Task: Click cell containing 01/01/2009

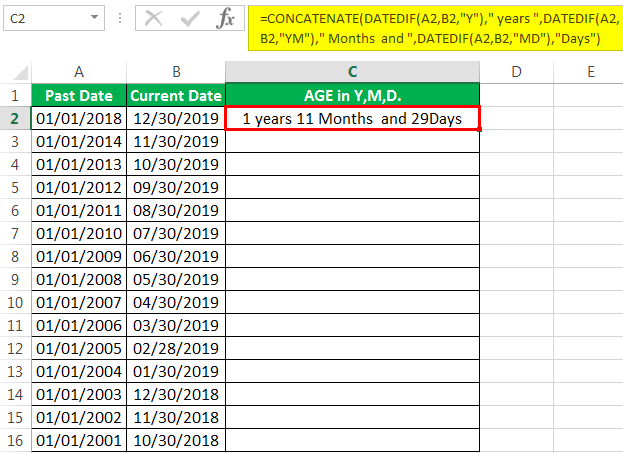Action: pos(79,256)
